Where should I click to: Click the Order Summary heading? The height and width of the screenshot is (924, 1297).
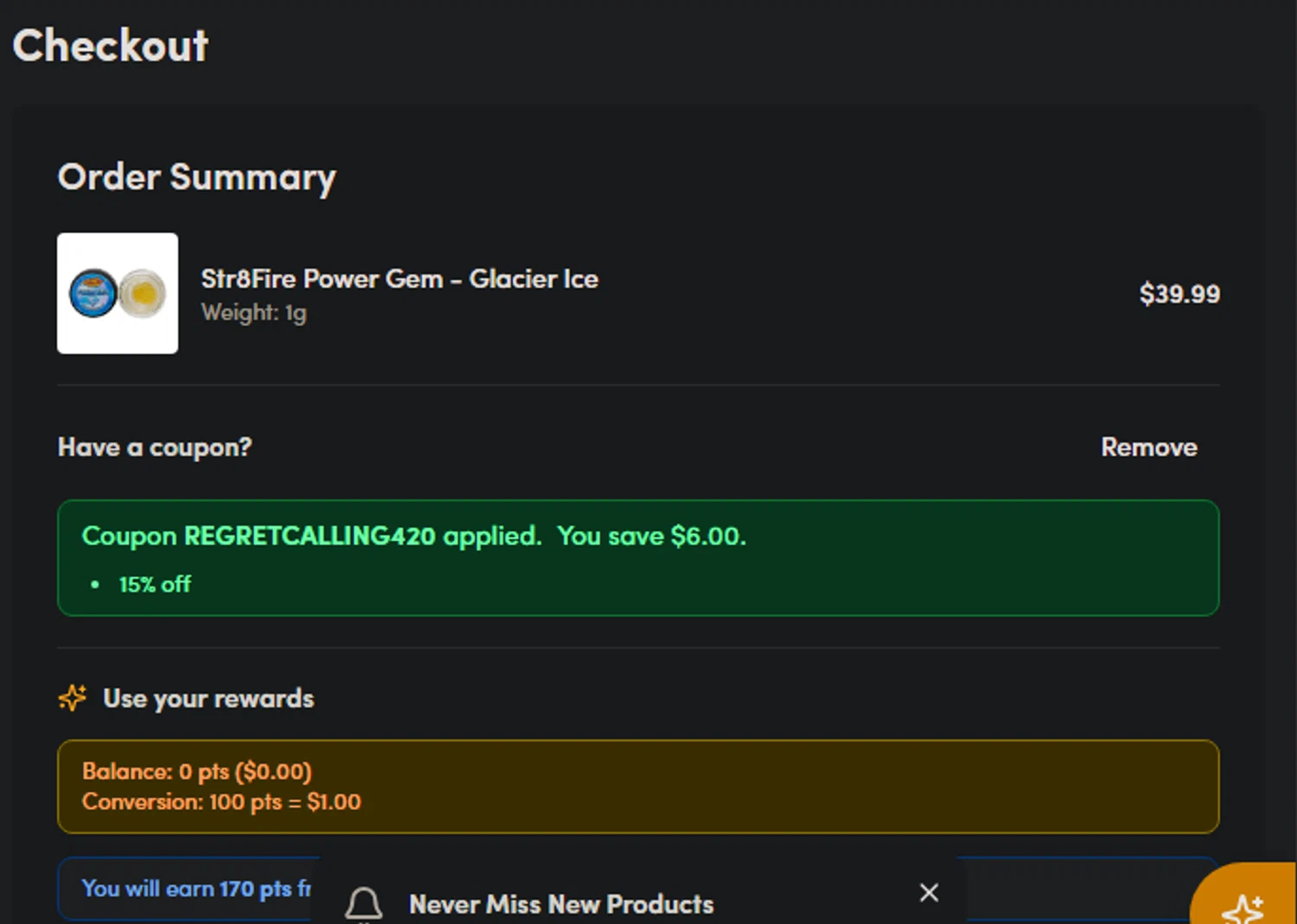(x=197, y=178)
